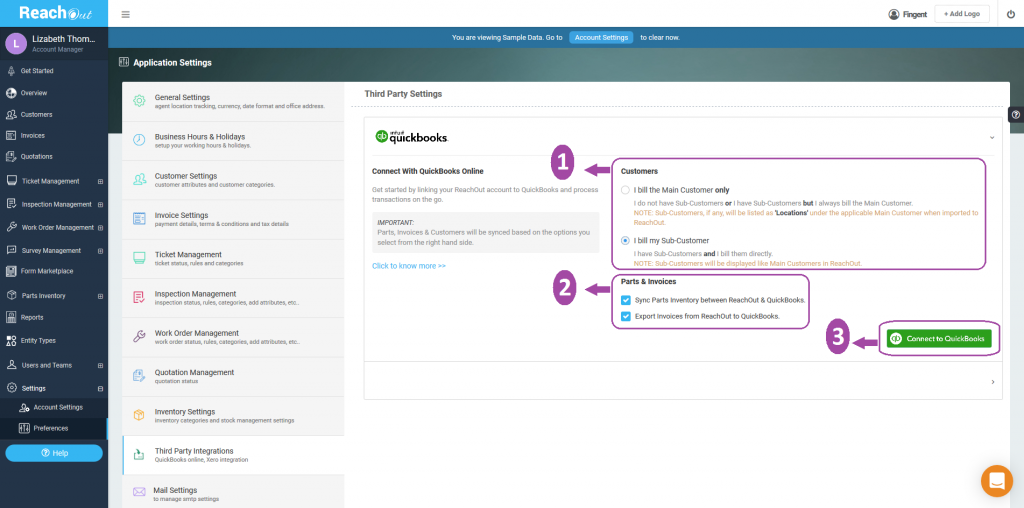Screen dimensions: 1024x508
Task: Expand Users and Teams submenu
Action: [100, 366]
